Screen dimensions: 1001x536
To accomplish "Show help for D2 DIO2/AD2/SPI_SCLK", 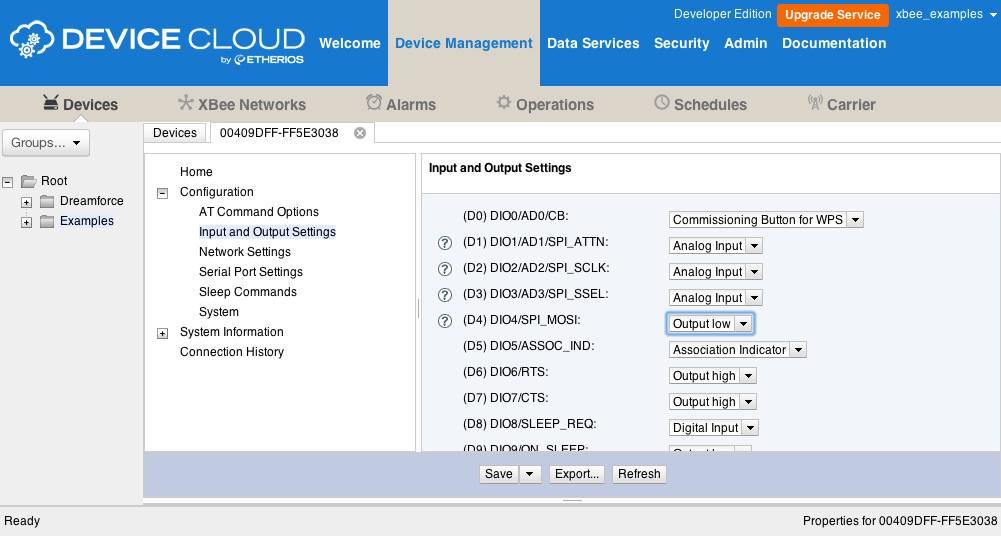I will (445, 269).
